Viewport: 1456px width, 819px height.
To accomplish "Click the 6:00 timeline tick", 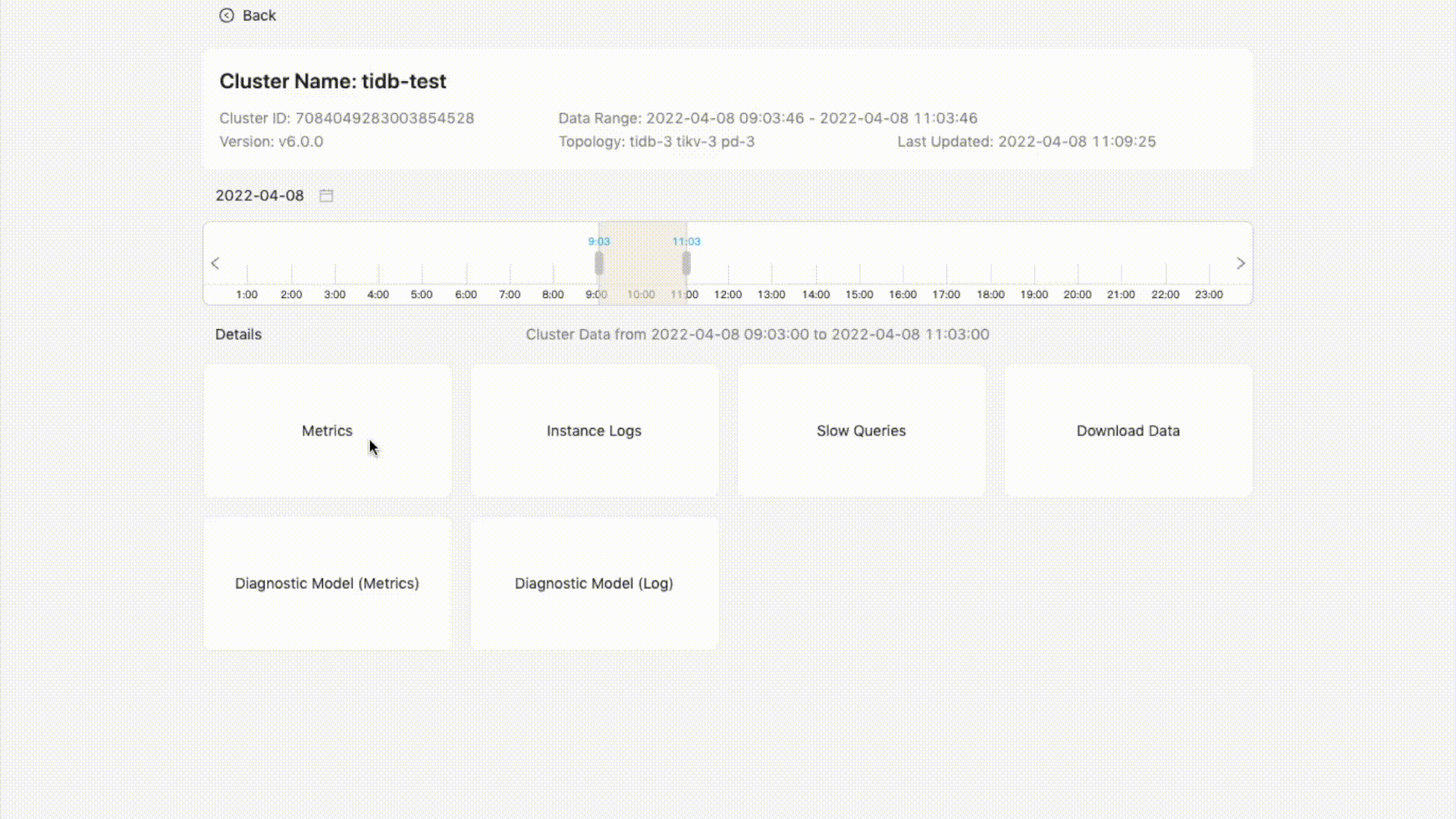I will pos(466,273).
